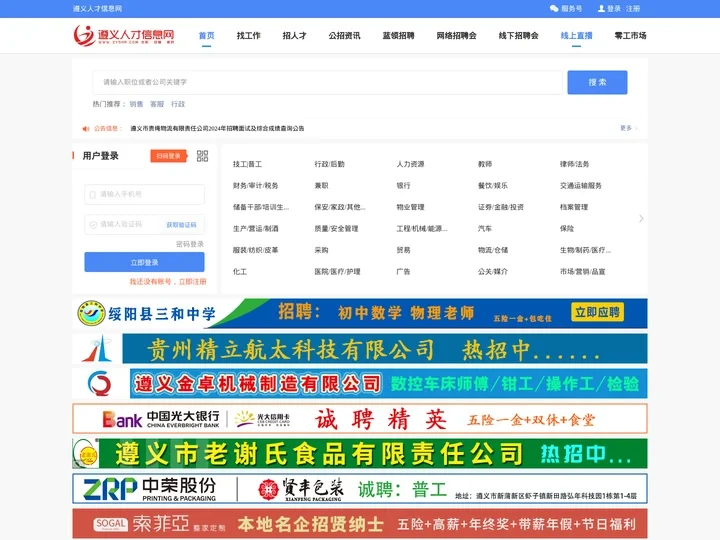Open the SOGAL 索菲亚 banner
This screenshot has height=540, width=720.
pos(360,523)
